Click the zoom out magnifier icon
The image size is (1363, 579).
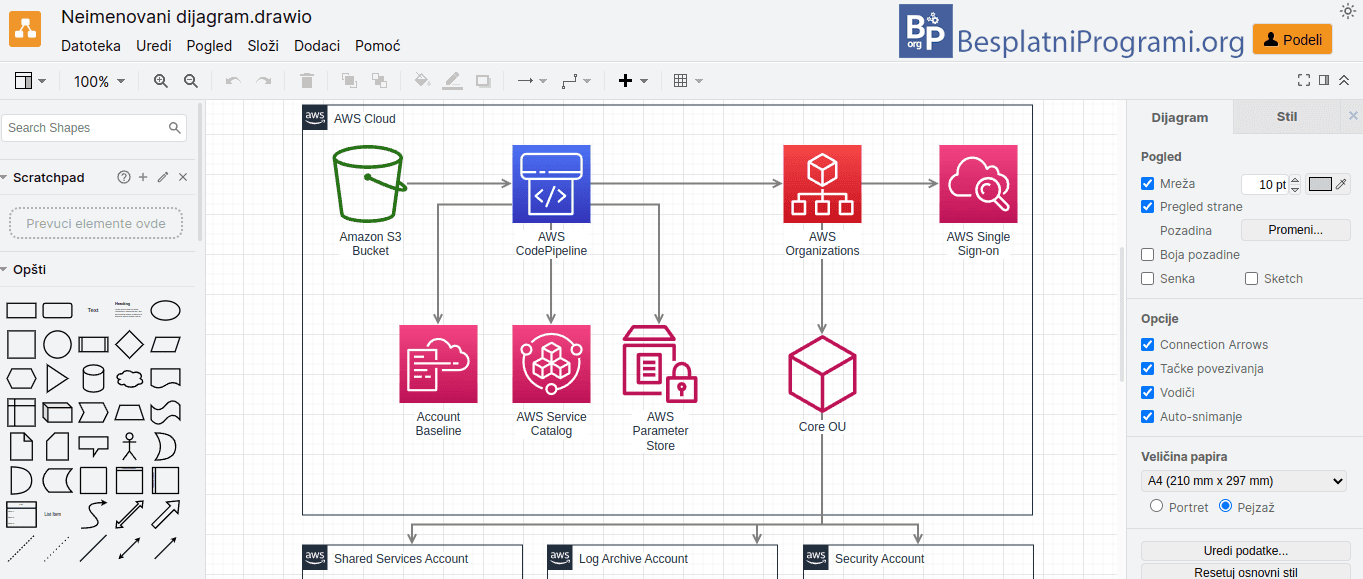point(191,81)
